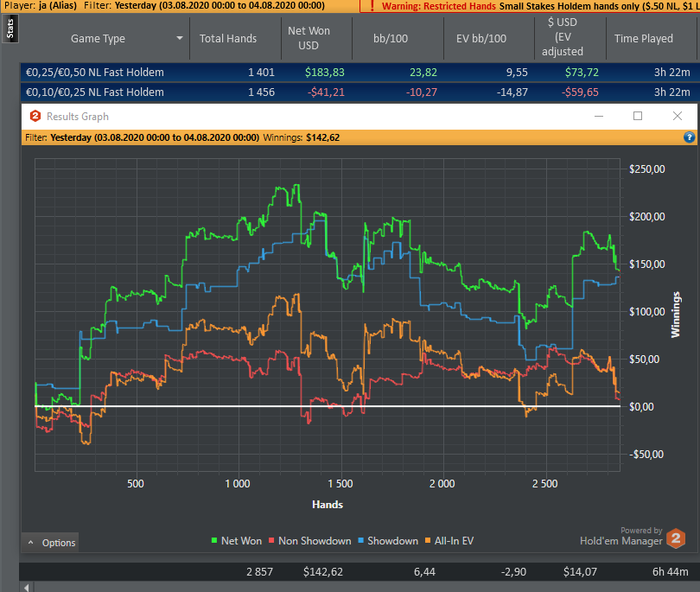Viewport: 700px width, 592px height.
Task: Toggle Showdown blue legend swatch
Action: (361, 541)
